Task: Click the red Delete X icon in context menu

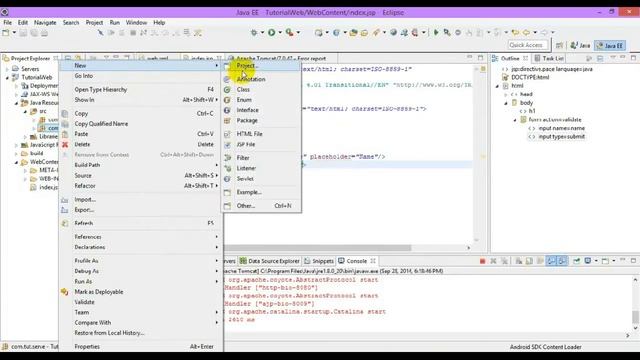Action: tap(65, 144)
